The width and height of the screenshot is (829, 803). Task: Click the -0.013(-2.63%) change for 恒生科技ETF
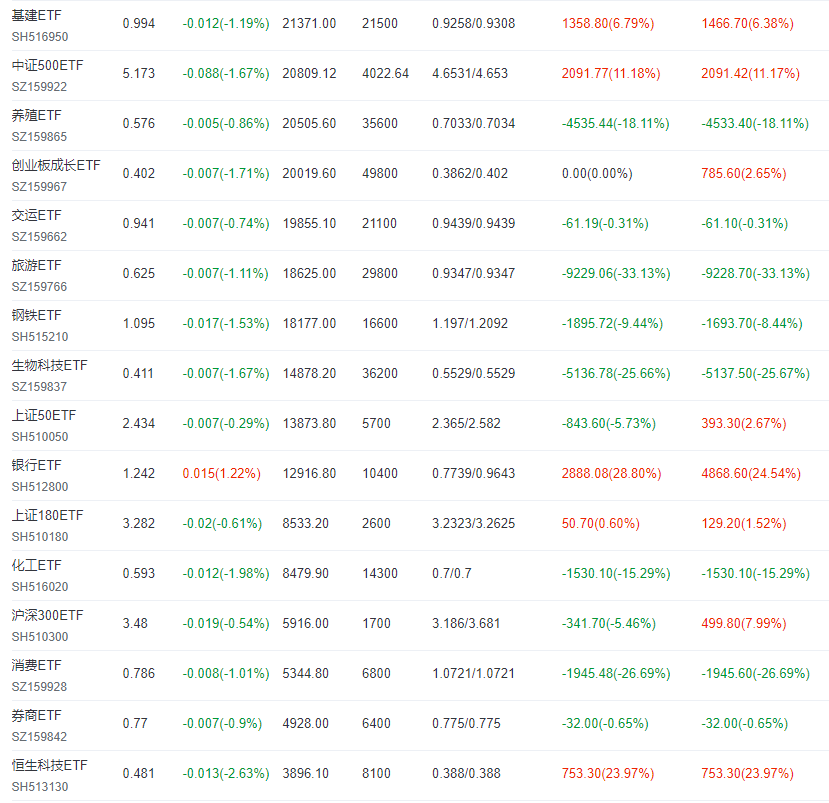tap(226, 774)
